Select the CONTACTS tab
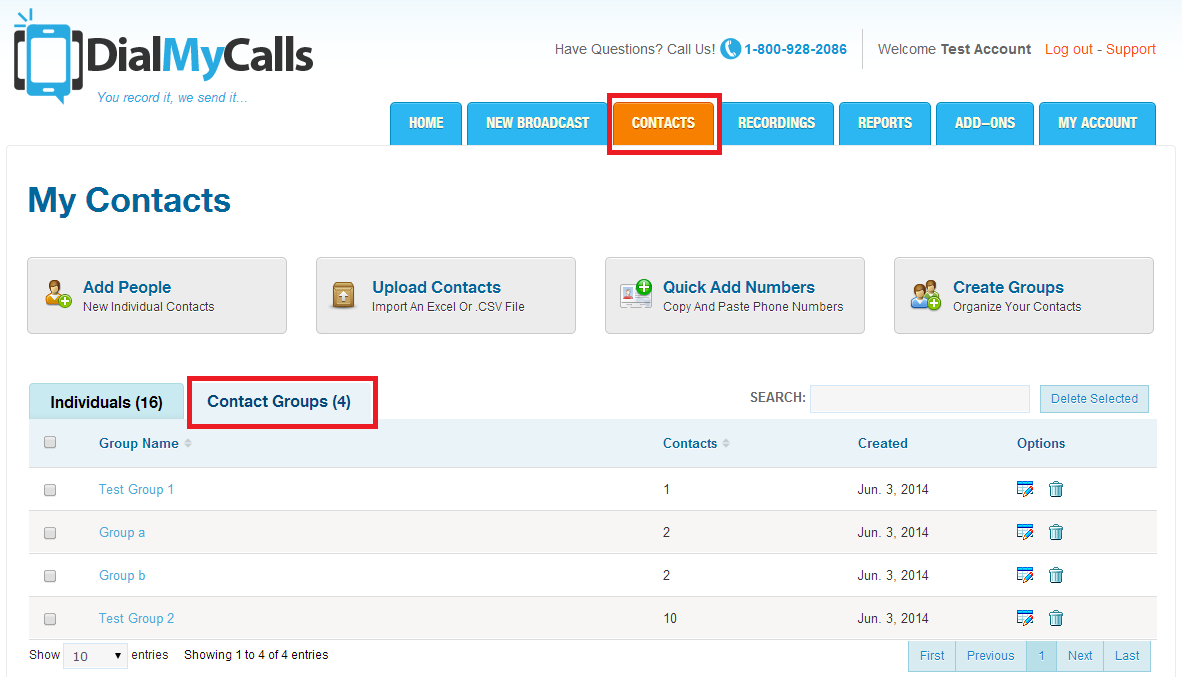 pyautogui.click(x=663, y=123)
